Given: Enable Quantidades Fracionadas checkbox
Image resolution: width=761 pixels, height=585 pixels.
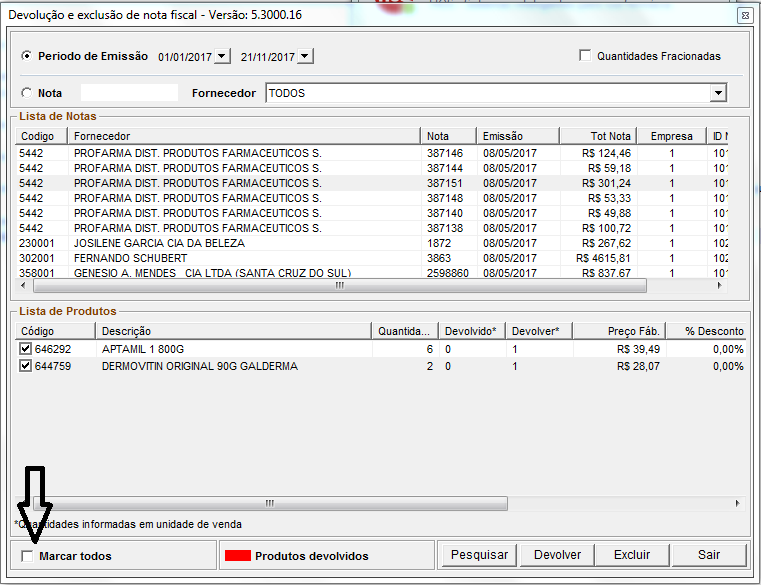Looking at the screenshot, I should click(x=585, y=56).
